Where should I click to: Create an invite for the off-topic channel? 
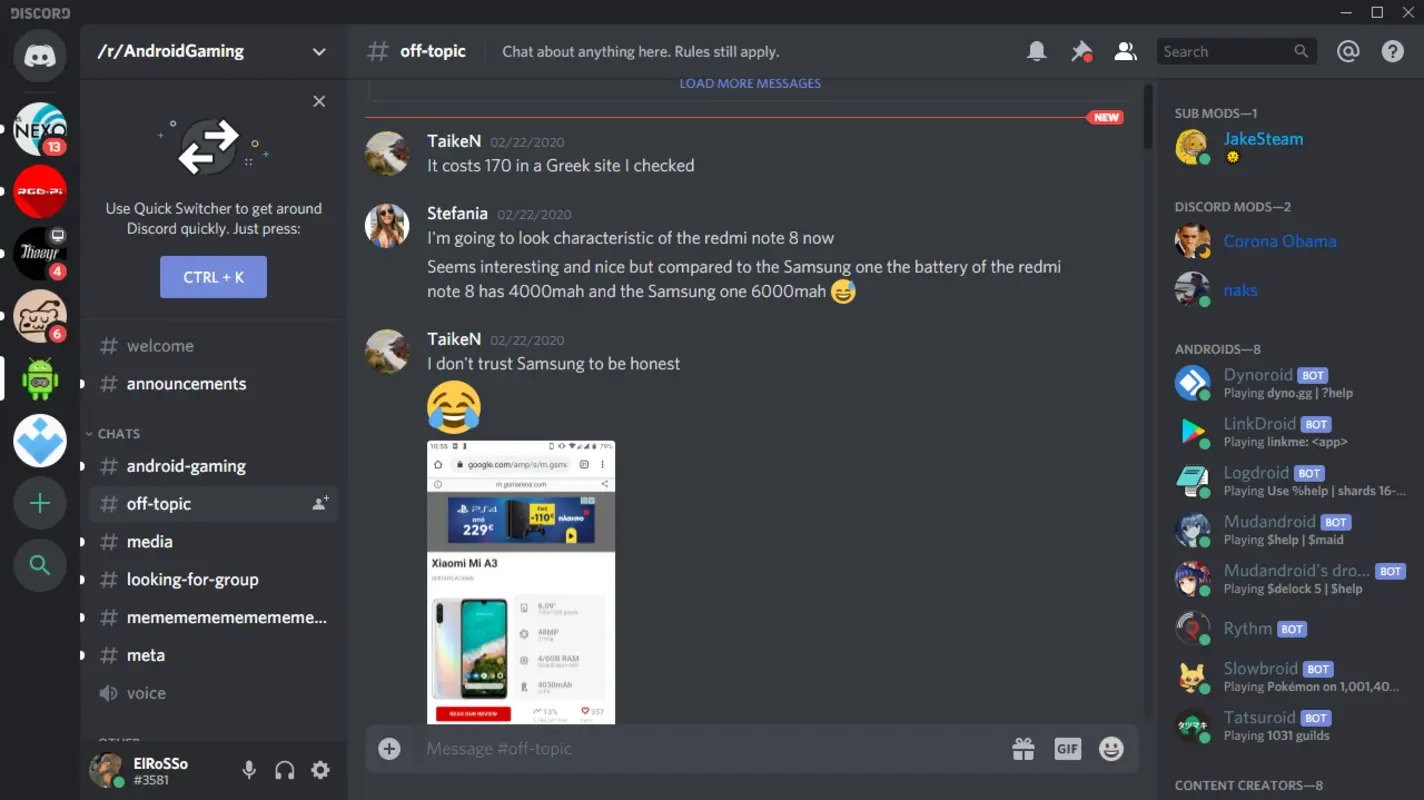[x=320, y=504]
